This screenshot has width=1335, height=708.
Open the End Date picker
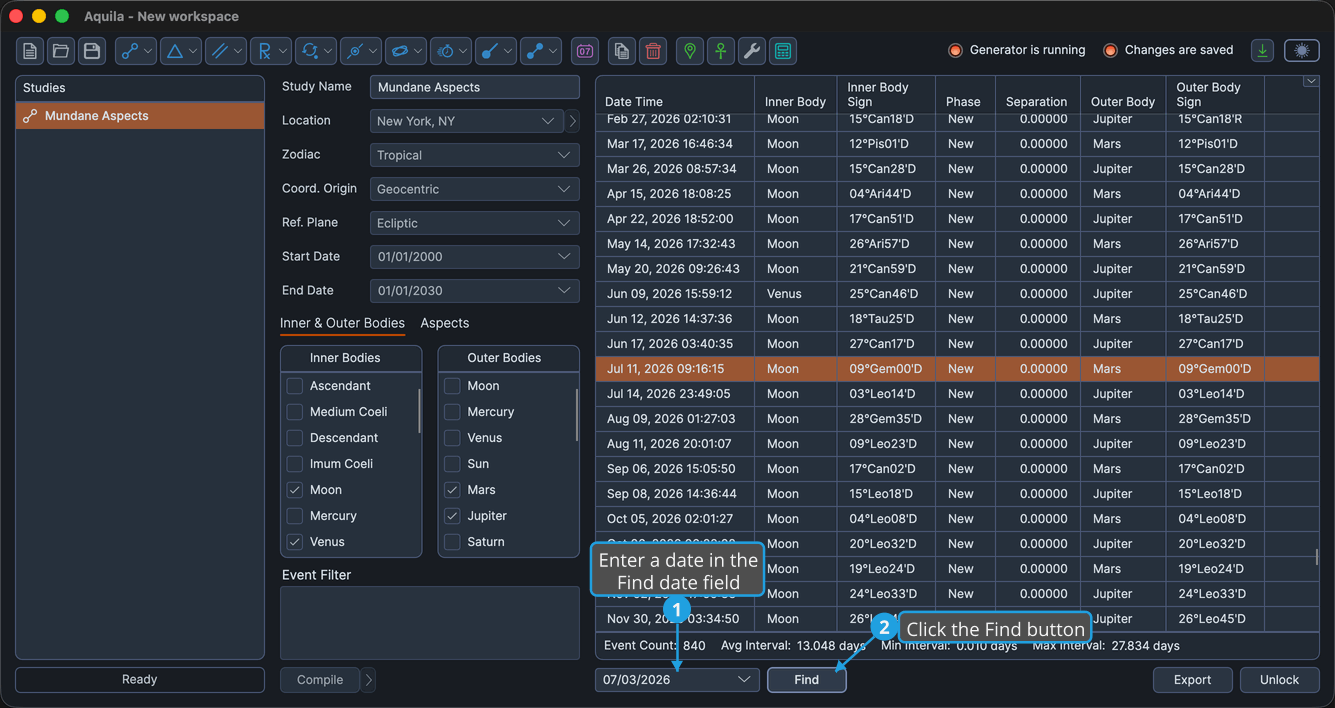475,291
